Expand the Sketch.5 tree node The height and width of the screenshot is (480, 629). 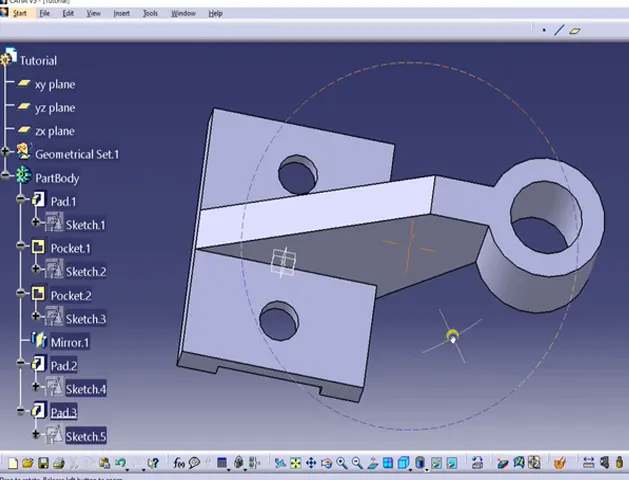[x=37, y=435]
